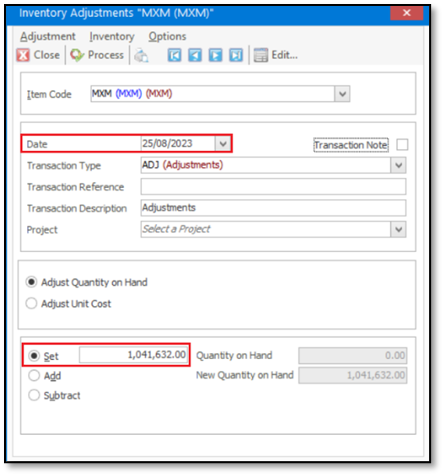Open the Date picker dropdown
The image size is (444, 476).
[223, 144]
